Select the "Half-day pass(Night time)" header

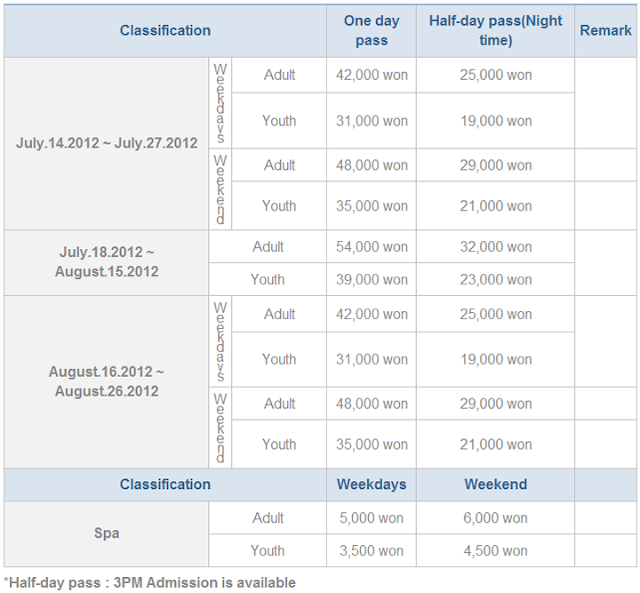[x=495, y=31]
